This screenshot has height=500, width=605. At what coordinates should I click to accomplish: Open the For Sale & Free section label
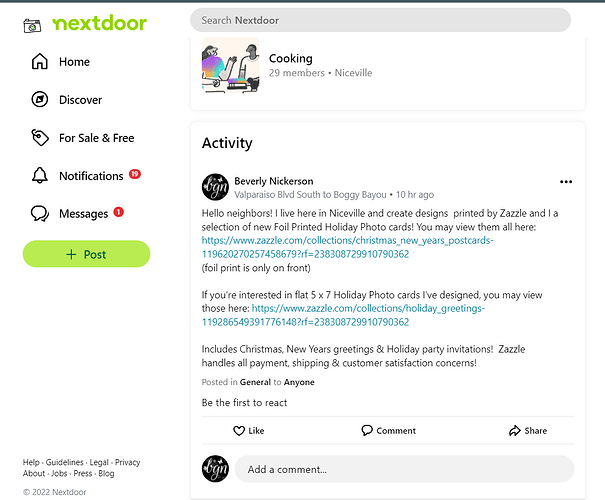[96, 138]
